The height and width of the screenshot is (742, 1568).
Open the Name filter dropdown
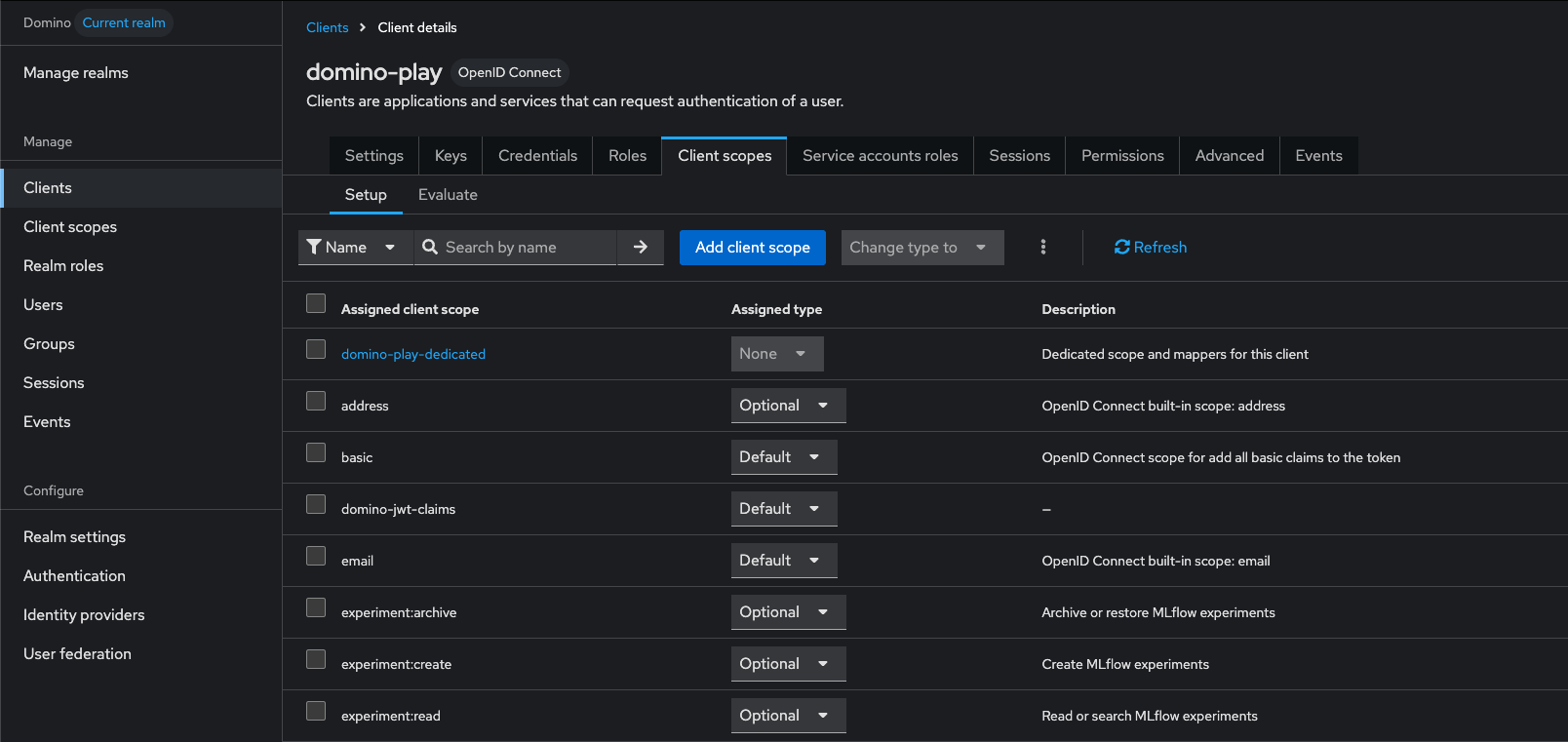pos(356,248)
